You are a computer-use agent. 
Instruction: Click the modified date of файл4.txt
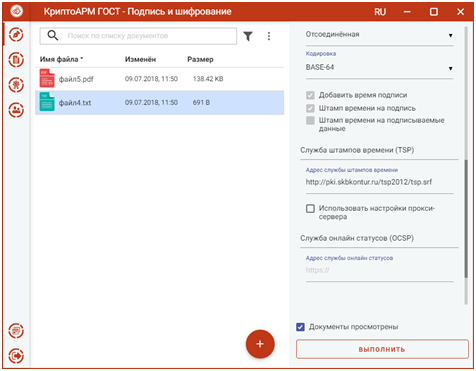[x=151, y=103]
